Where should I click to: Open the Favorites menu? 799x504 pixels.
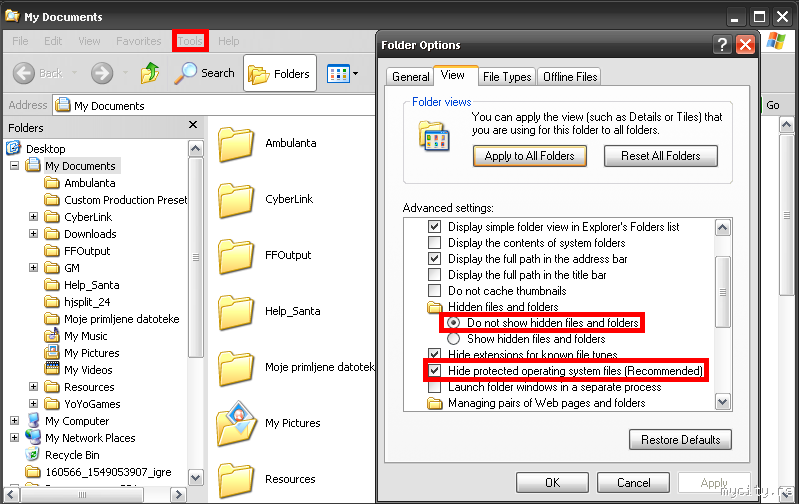(x=139, y=41)
